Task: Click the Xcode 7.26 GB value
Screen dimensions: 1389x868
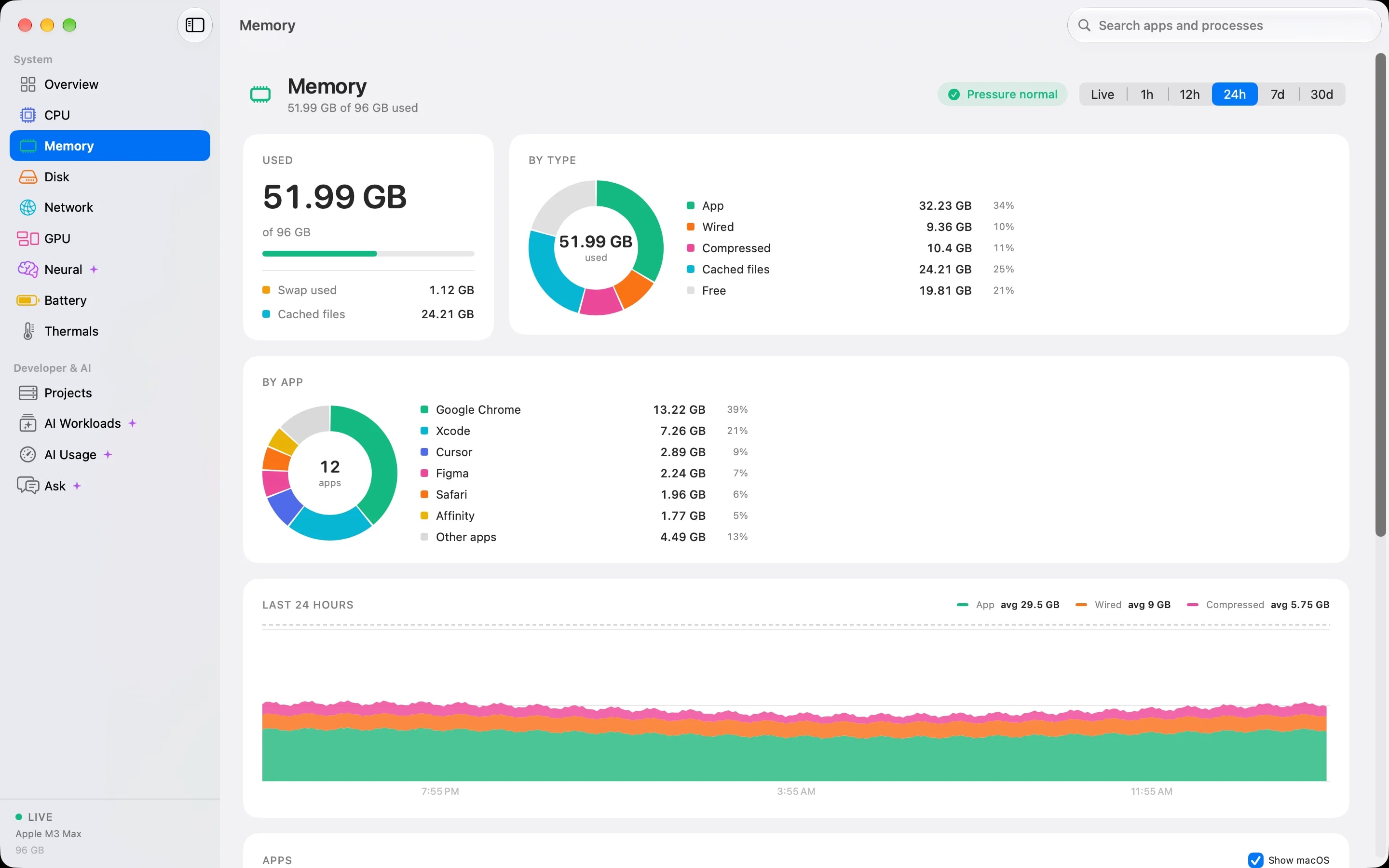Action: point(682,431)
